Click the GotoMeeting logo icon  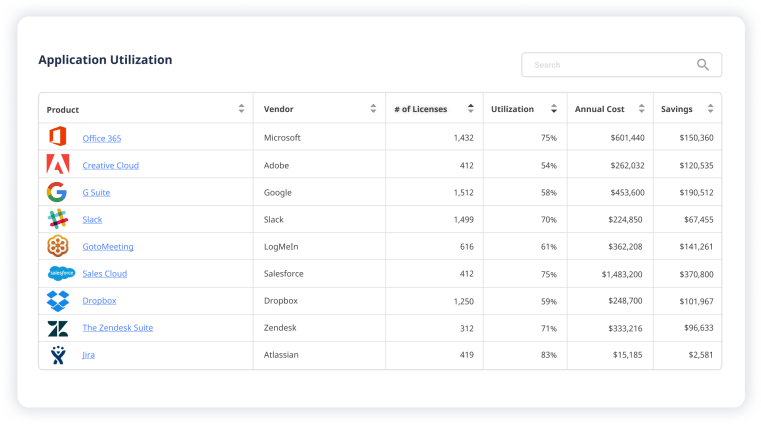(x=57, y=246)
